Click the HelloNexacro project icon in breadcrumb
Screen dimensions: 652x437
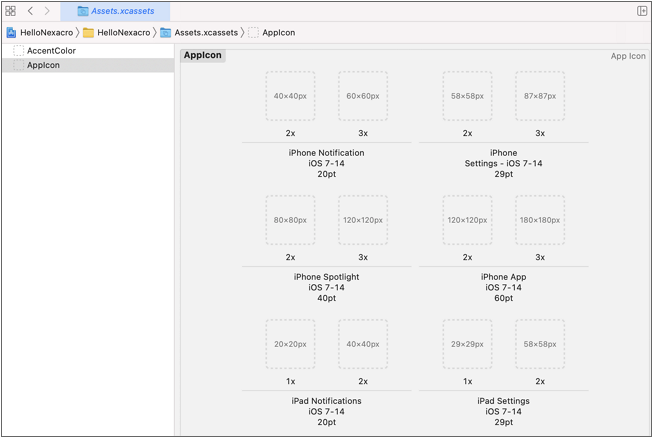(11, 33)
